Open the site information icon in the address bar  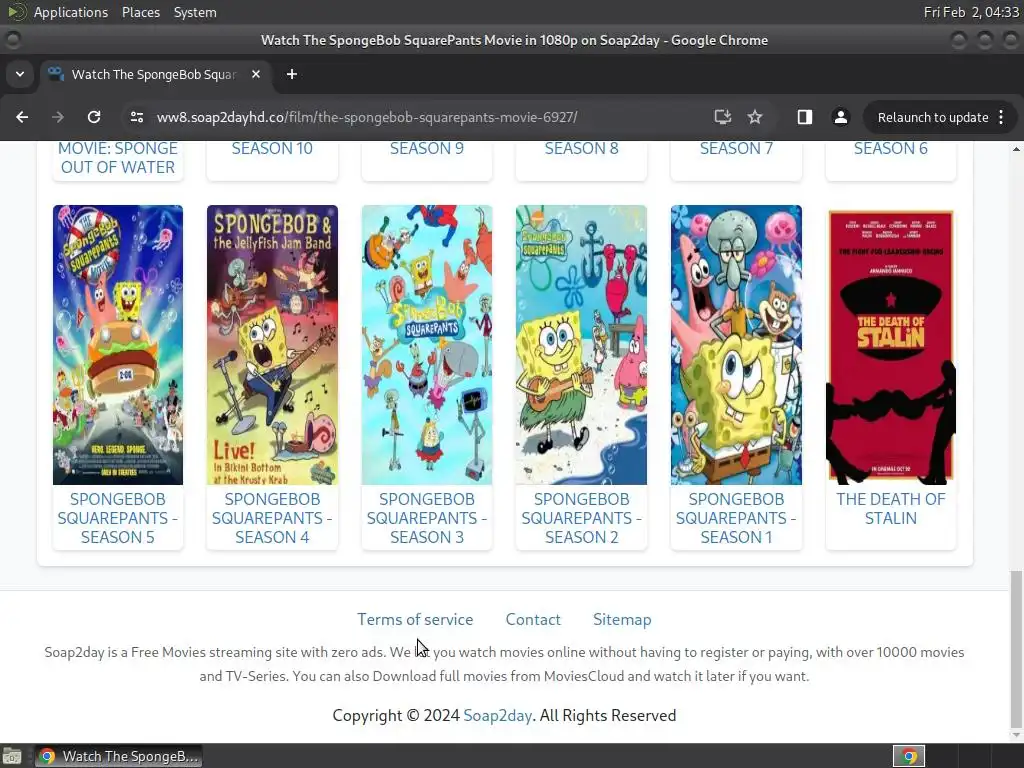tap(137, 118)
